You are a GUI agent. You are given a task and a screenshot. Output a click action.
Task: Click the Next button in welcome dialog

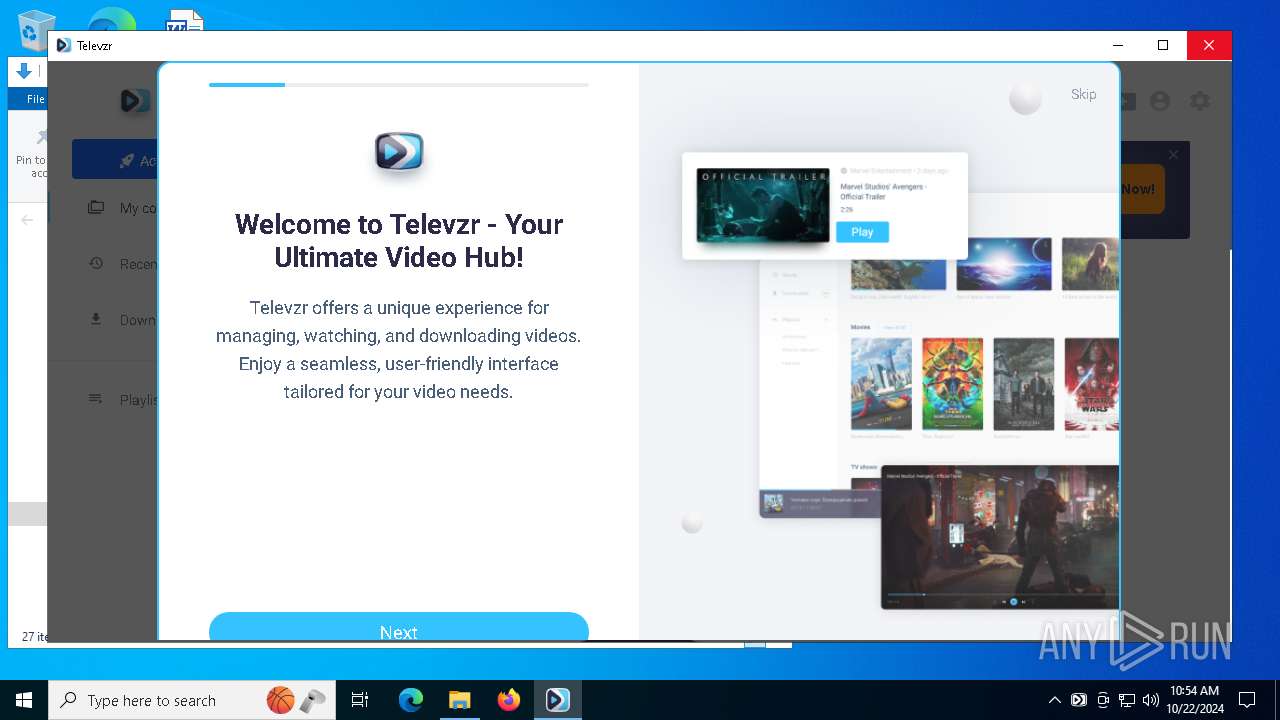[x=398, y=627]
